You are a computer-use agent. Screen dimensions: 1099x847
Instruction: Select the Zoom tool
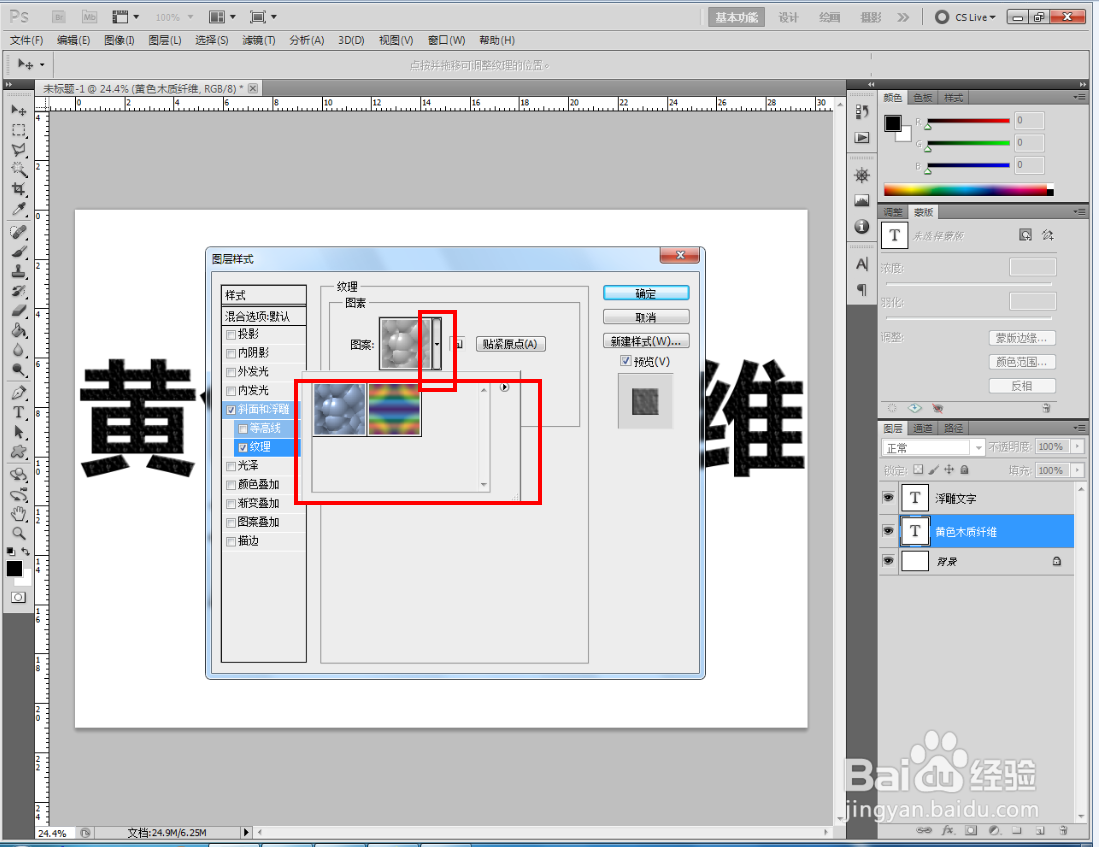click(19, 534)
